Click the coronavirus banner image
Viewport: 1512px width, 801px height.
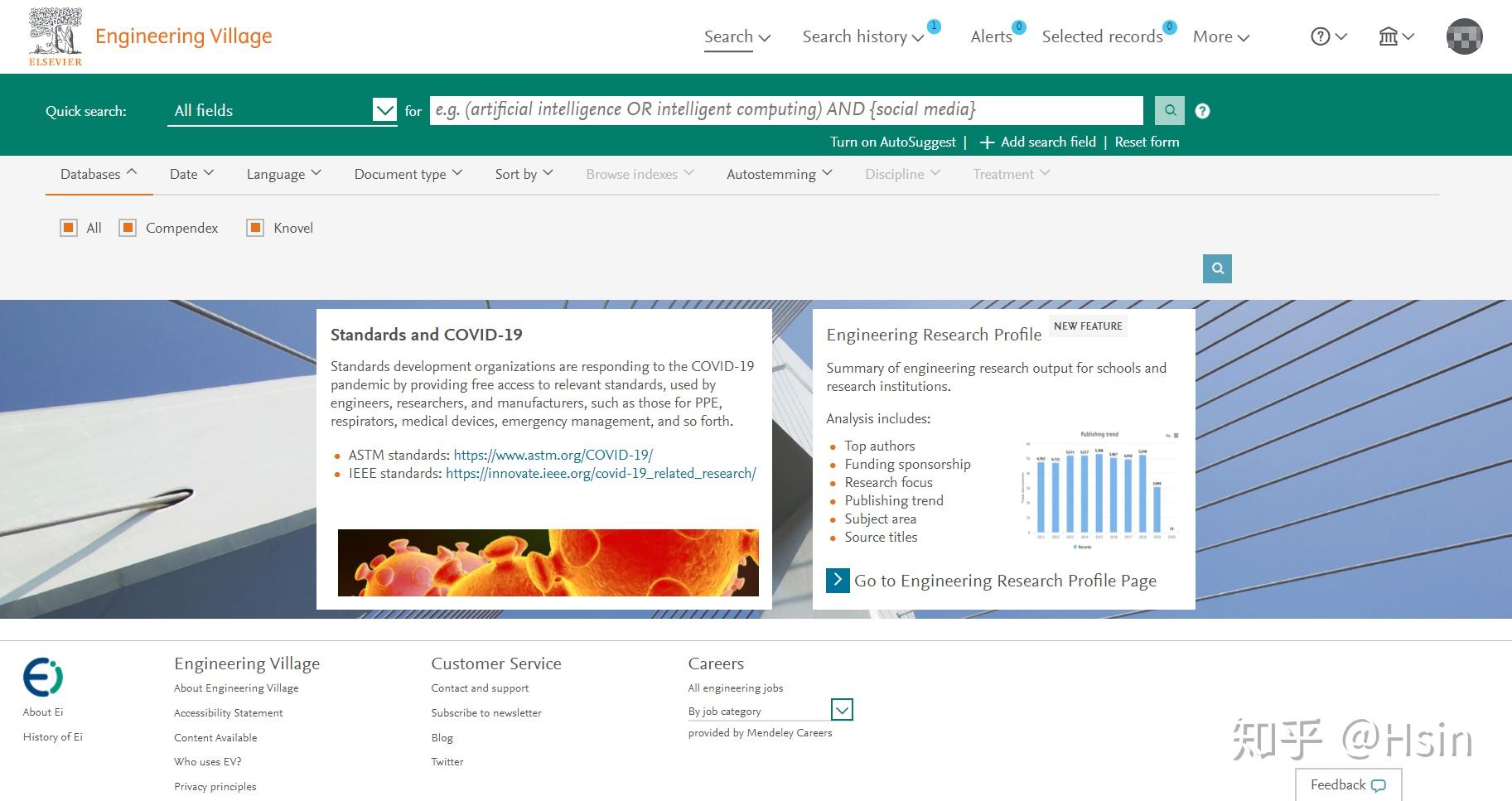(548, 562)
